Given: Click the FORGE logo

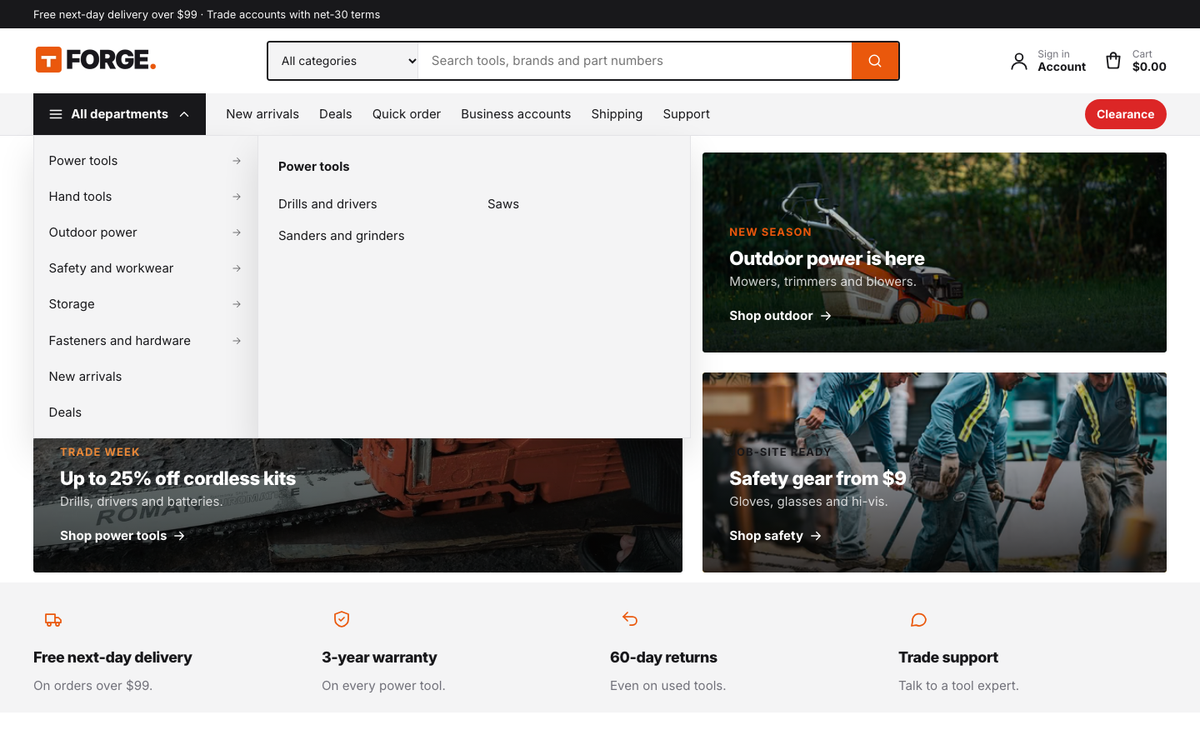Looking at the screenshot, I should [x=96, y=60].
